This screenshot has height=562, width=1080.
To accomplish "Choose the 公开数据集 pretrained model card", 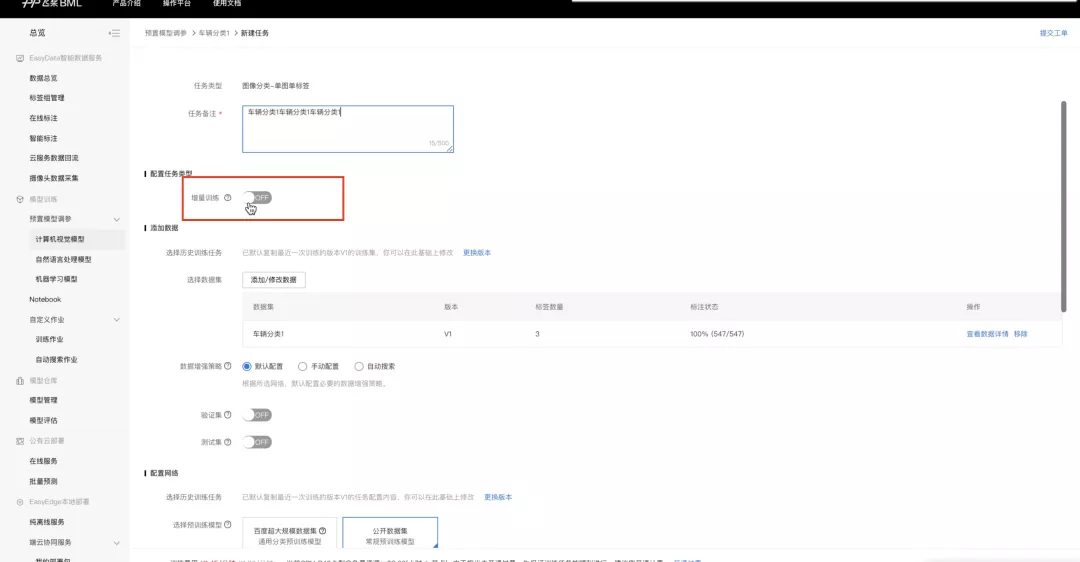I will (x=390, y=534).
